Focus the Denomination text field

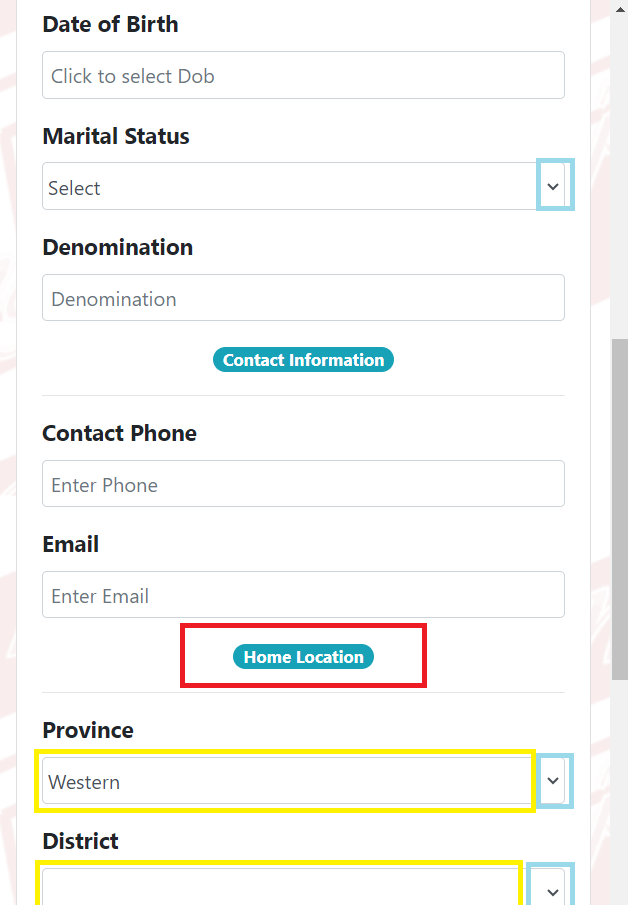303,297
